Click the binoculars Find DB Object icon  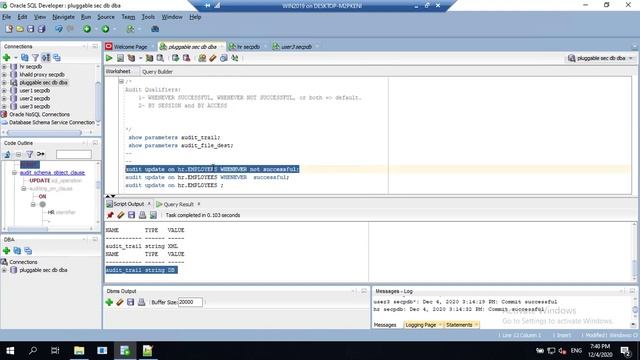[155, 29]
